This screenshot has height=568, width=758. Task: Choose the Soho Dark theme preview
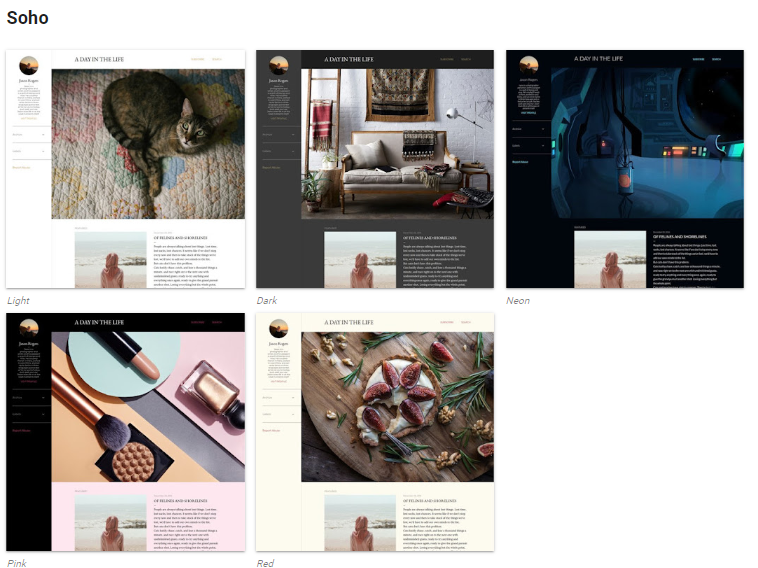point(375,169)
